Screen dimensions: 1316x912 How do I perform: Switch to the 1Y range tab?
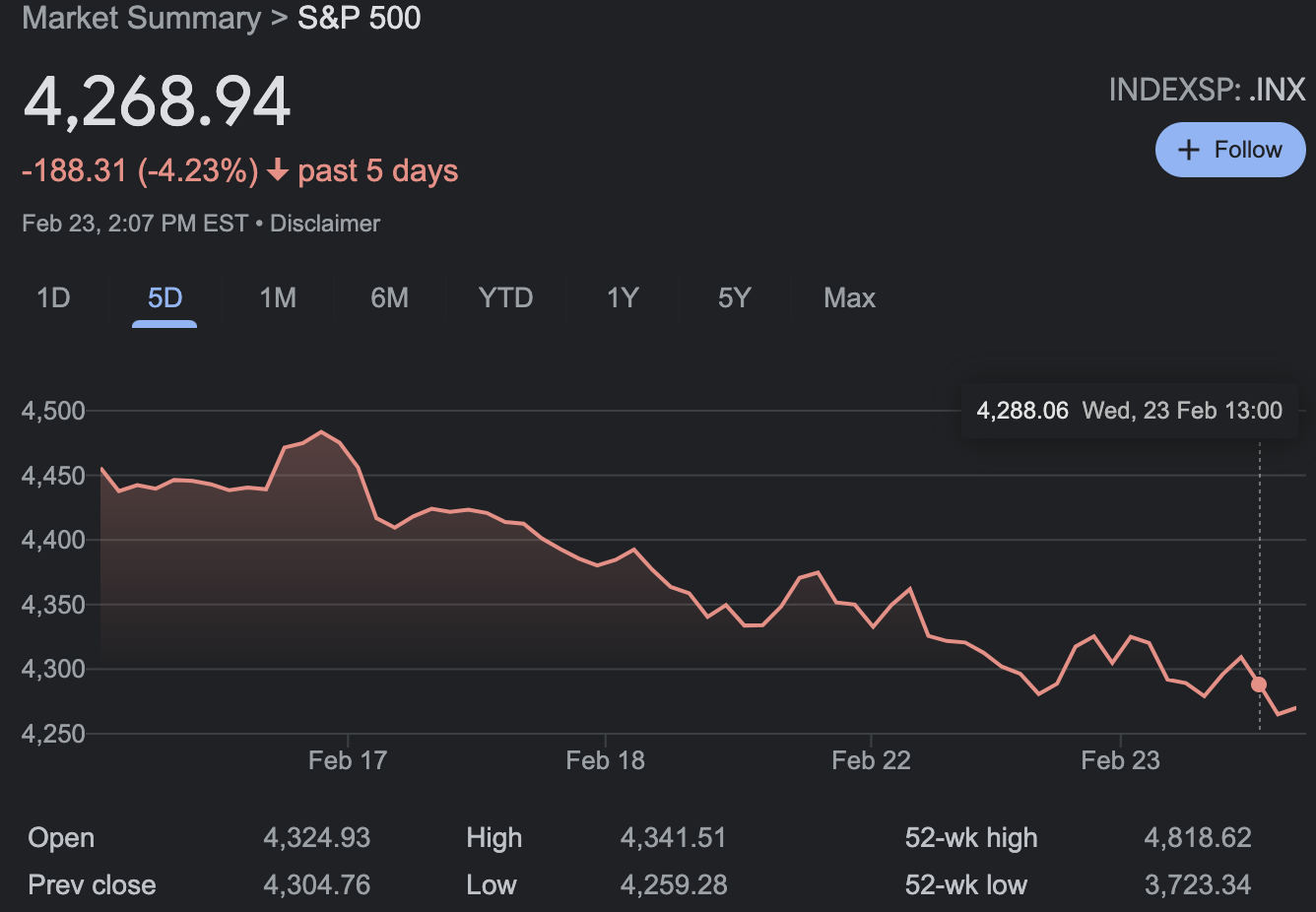(623, 297)
